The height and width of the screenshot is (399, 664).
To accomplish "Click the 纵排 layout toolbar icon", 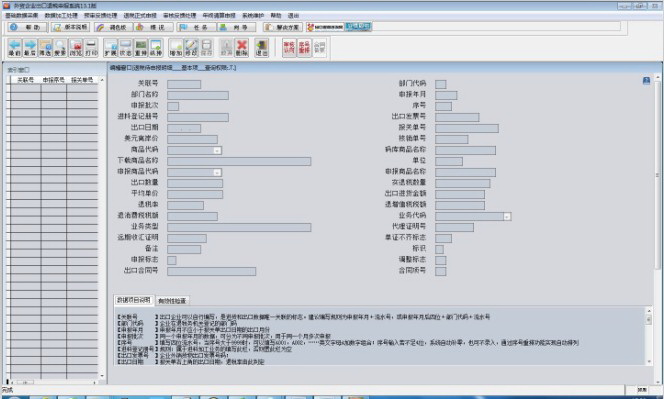I will tap(156, 48).
